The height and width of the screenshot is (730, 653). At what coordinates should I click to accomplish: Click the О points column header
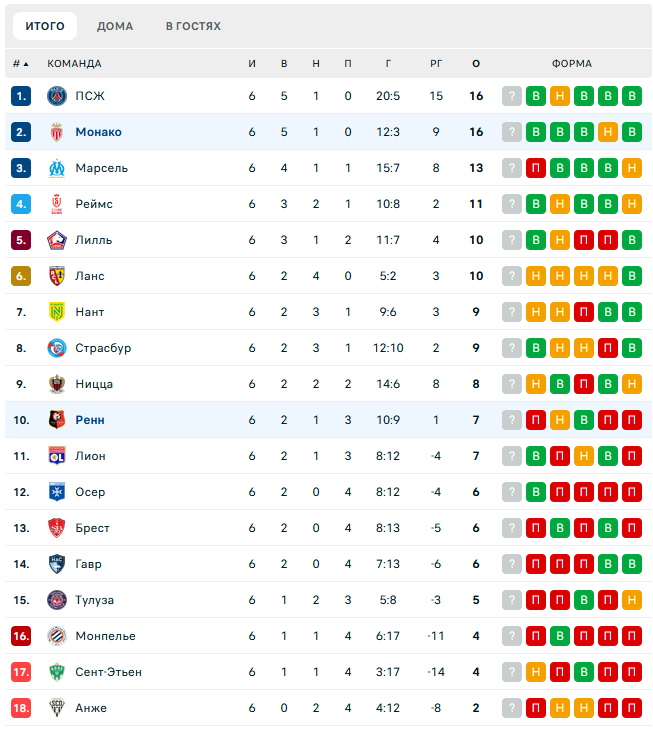point(476,64)
